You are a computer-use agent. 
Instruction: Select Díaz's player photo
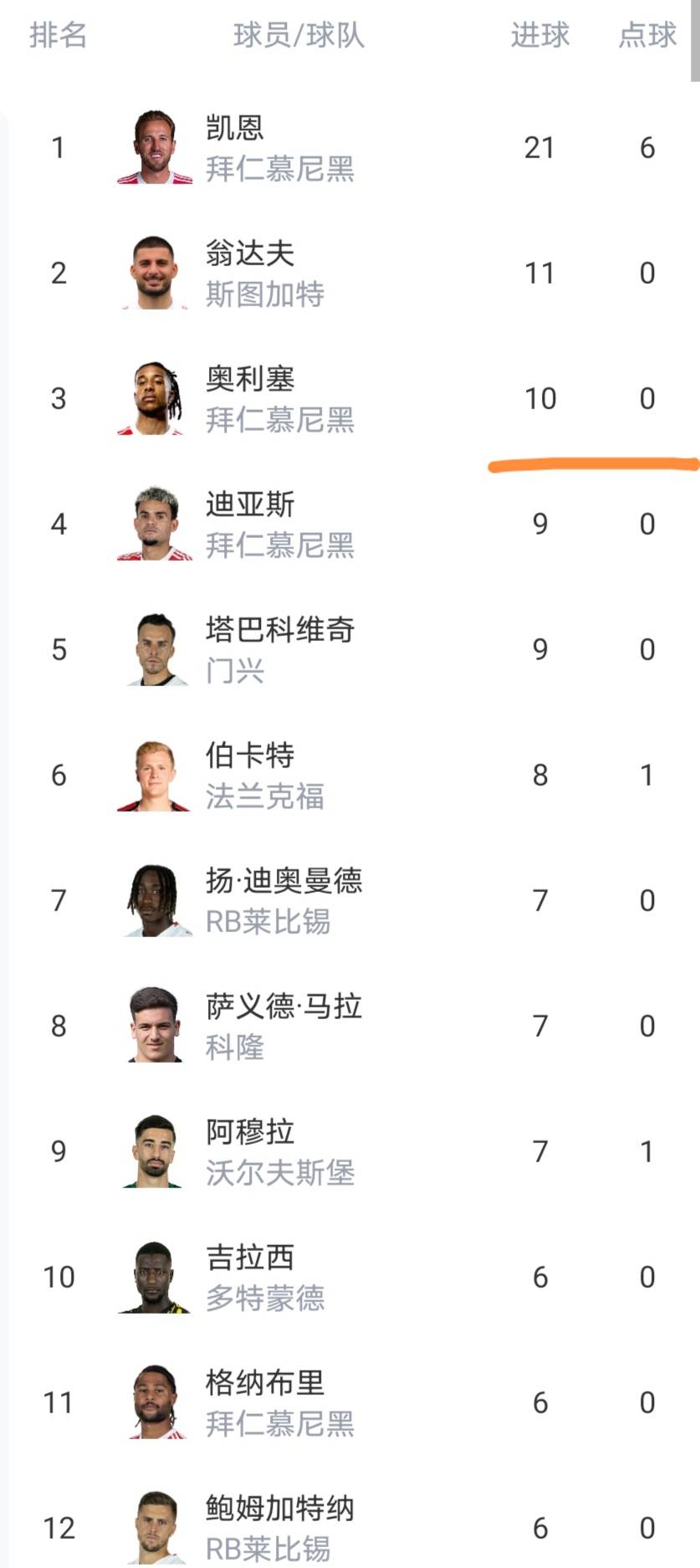click(155, 524)
